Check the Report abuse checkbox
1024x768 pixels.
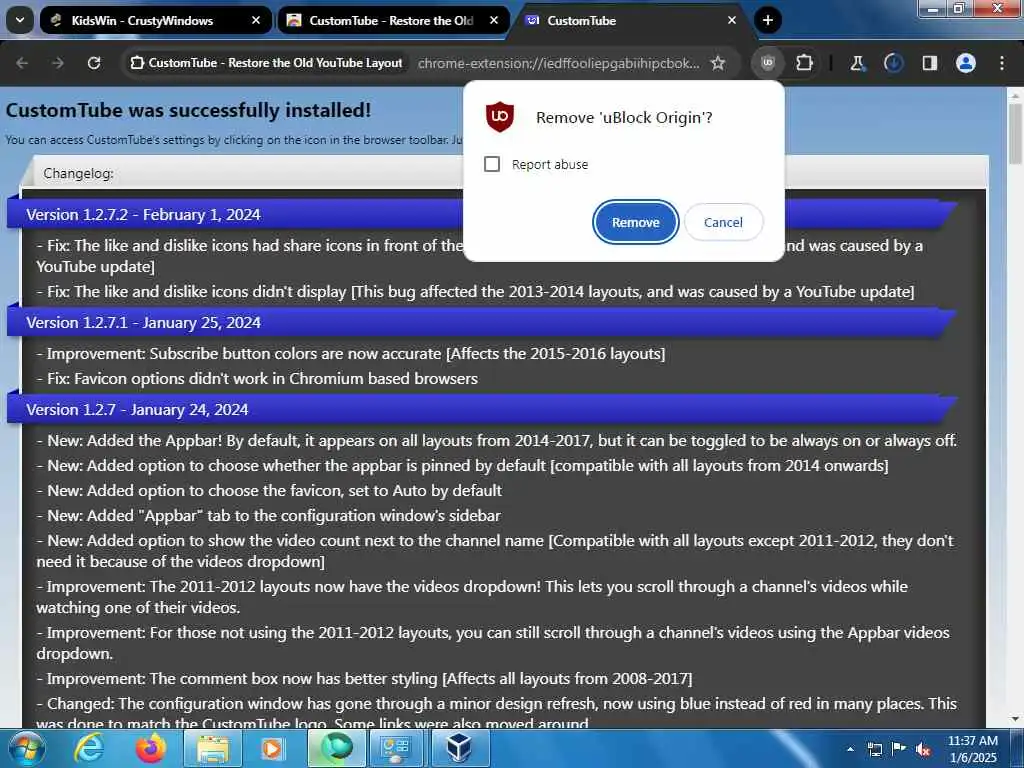492,164
